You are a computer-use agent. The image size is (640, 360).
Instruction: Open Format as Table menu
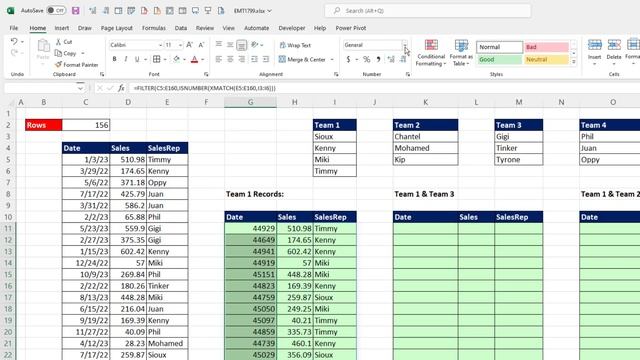(461, 53)
